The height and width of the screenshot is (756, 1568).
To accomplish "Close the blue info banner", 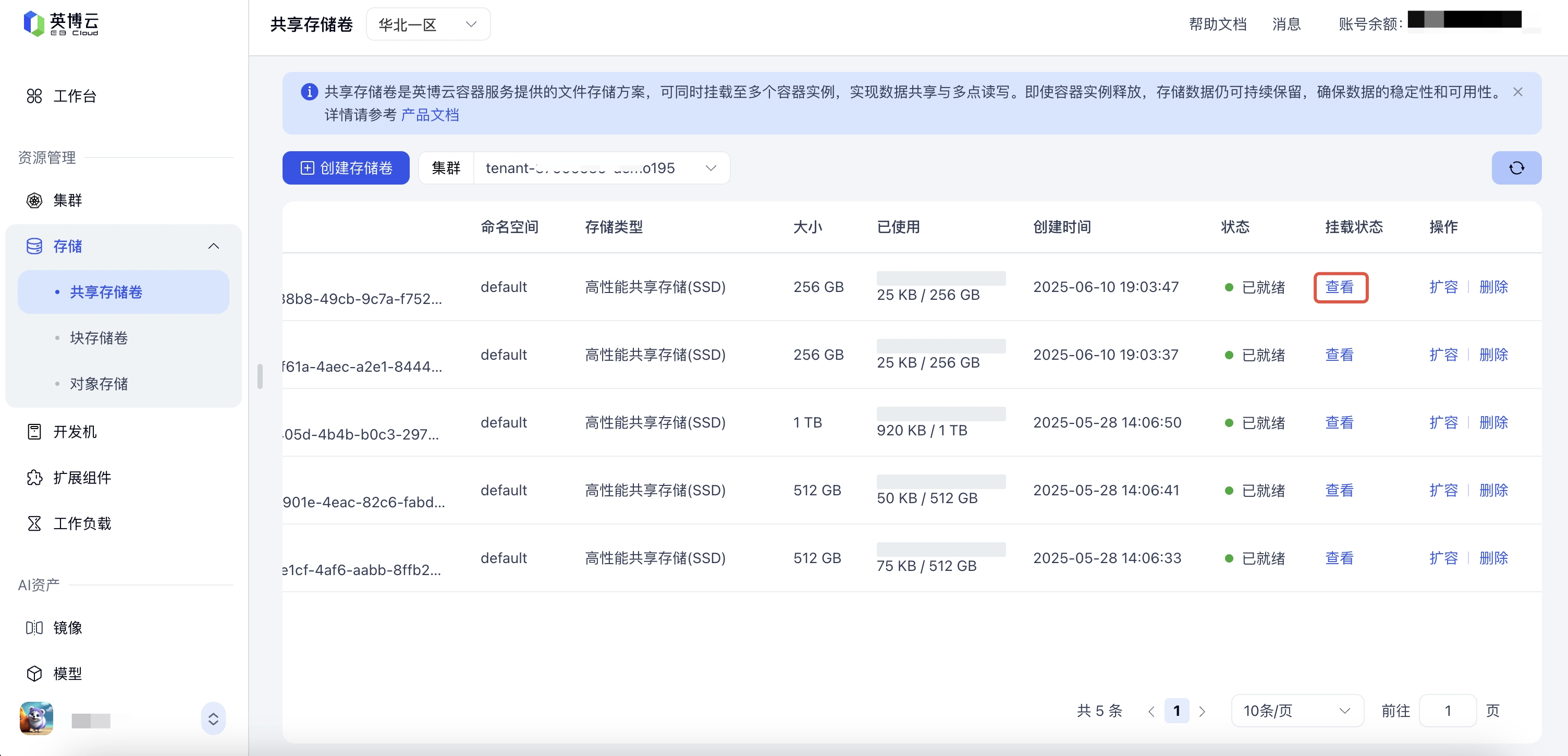I will pos(1517,92).
